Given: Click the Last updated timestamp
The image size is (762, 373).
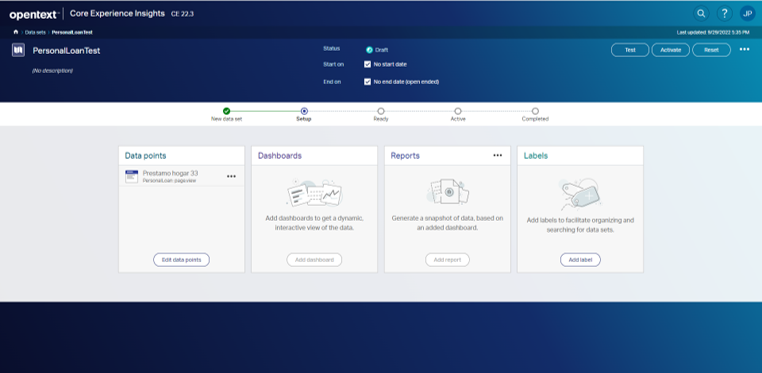Looking at the screenshot, I should pyautogui.click(x=713, y=33).
